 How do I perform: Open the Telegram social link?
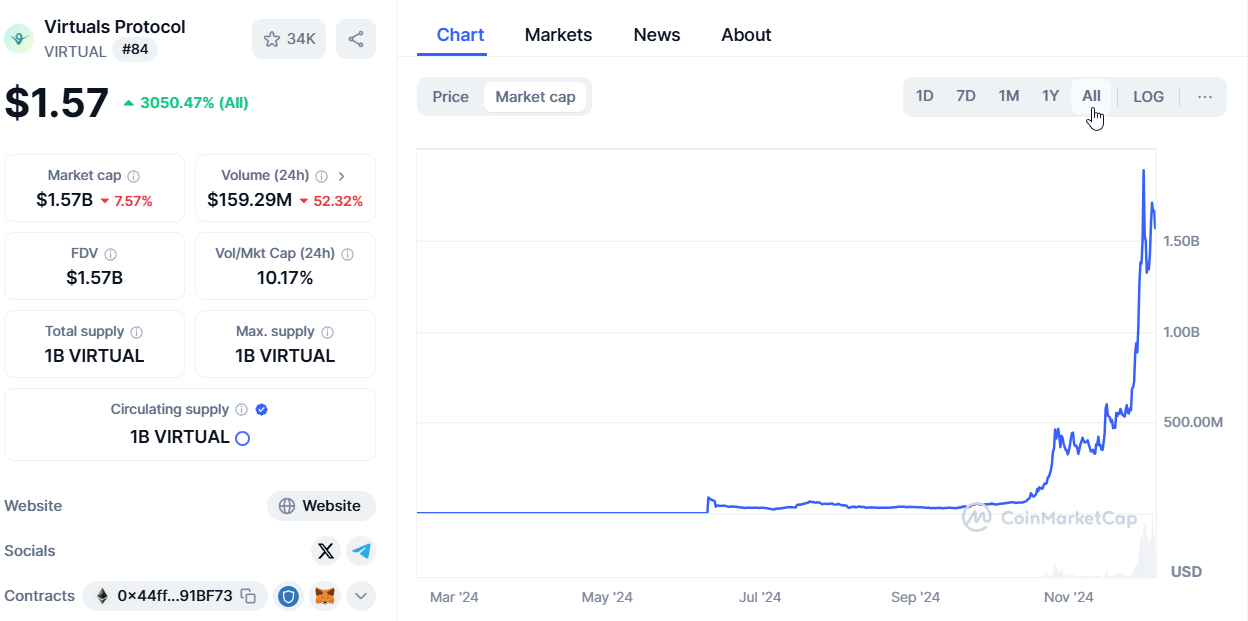pos(360,551)
